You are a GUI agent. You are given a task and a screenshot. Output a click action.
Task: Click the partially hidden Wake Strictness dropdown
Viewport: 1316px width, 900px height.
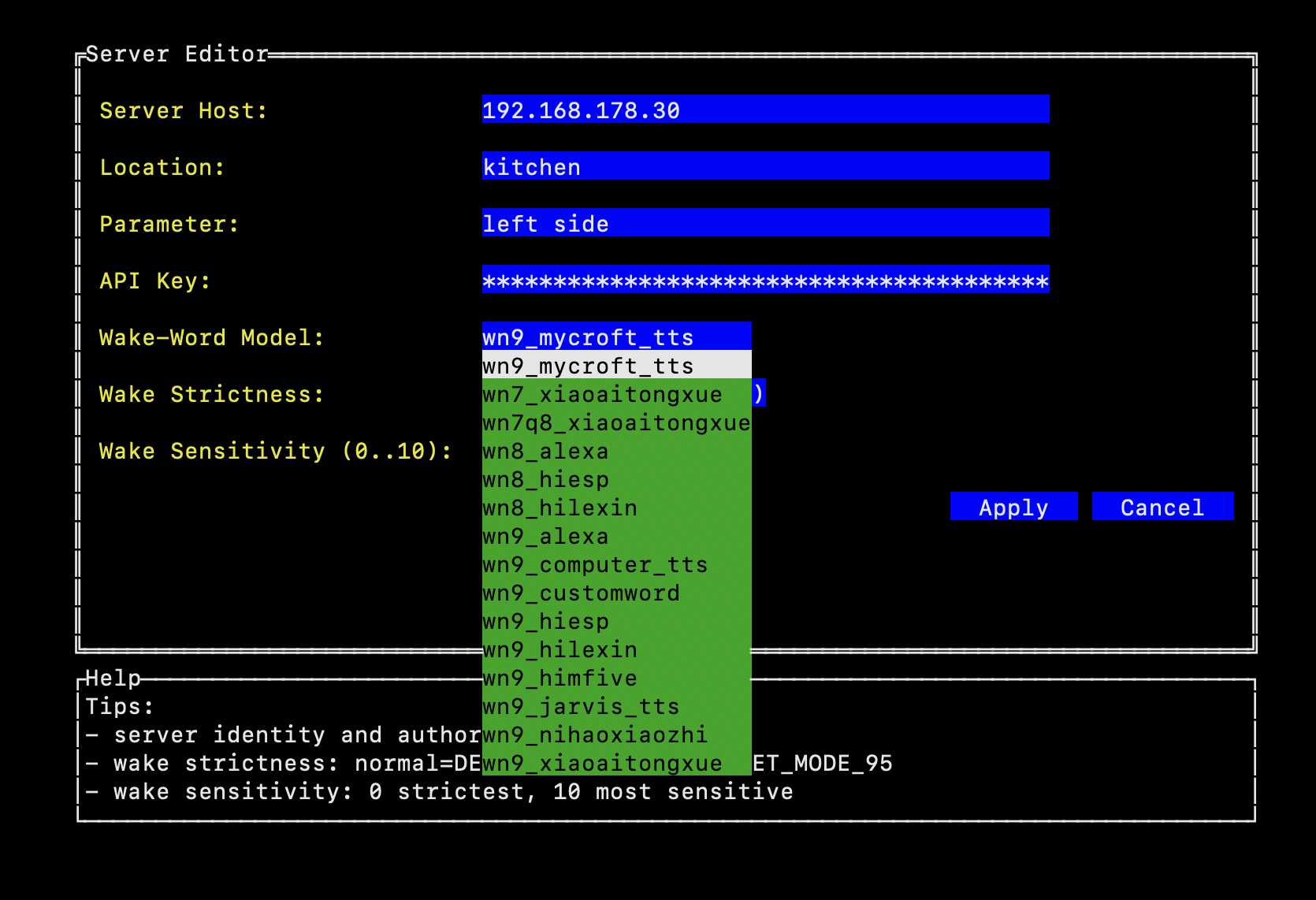tap(758, 393)
